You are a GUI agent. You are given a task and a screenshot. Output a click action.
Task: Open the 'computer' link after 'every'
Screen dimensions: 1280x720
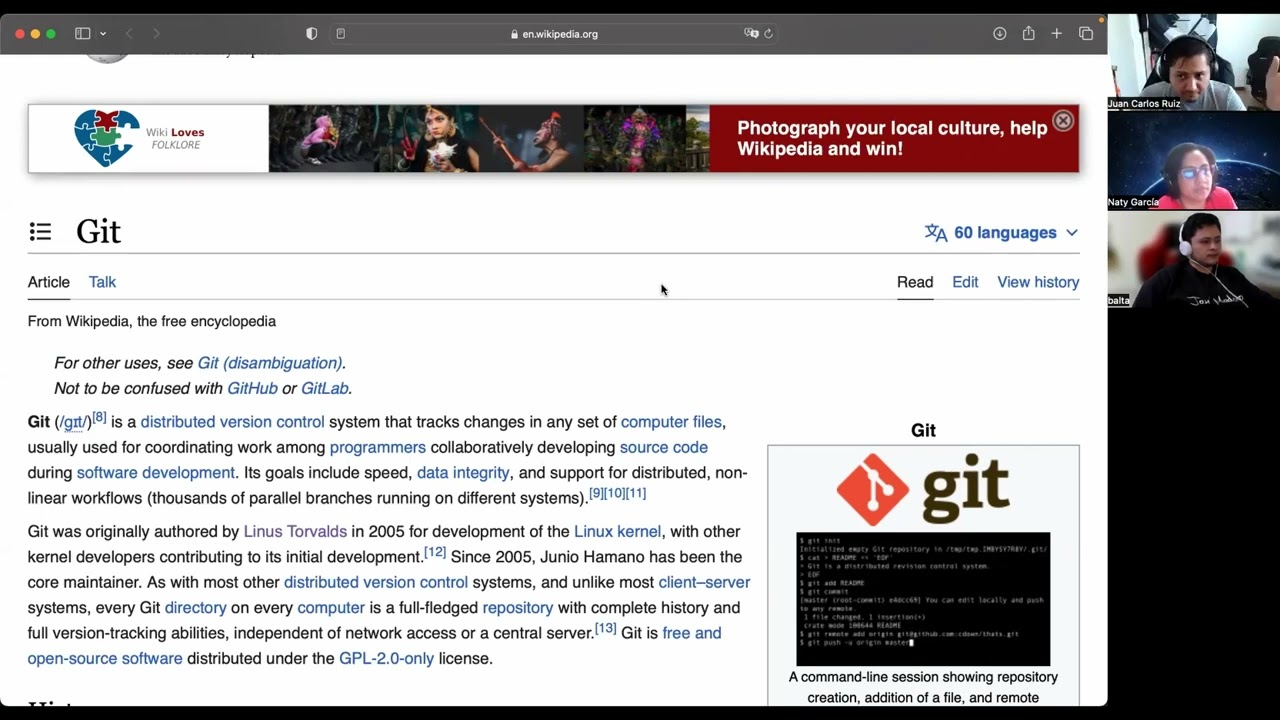331,607
